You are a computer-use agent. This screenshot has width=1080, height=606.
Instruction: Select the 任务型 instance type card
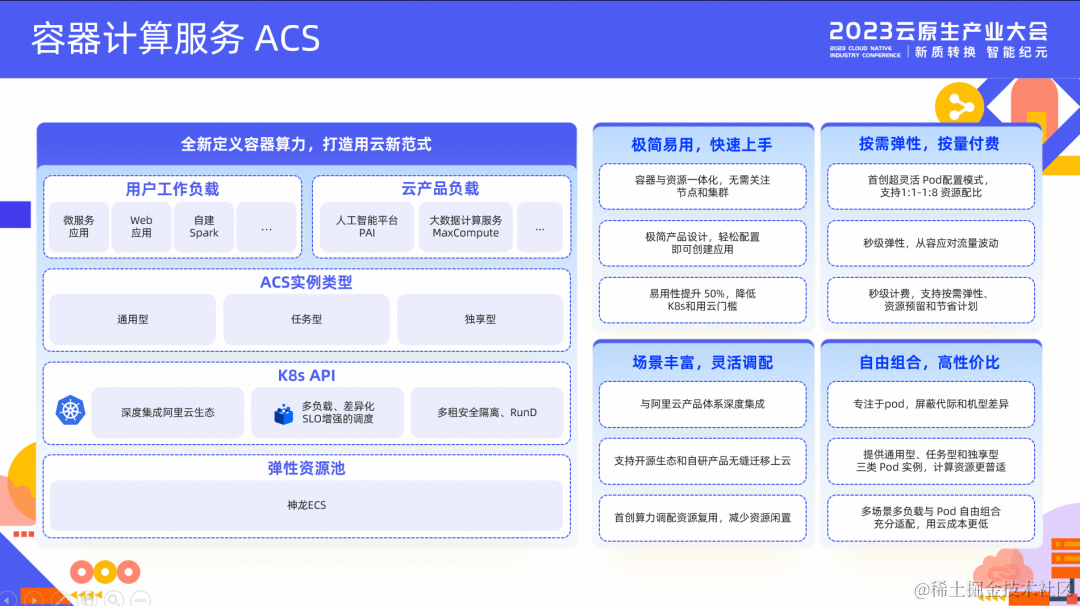[x=306, y=319]
